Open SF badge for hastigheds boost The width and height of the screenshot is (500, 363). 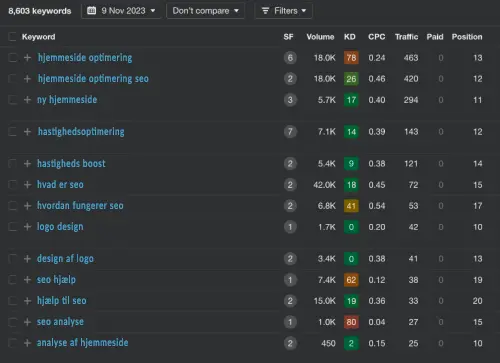click(x=290, y=164)
